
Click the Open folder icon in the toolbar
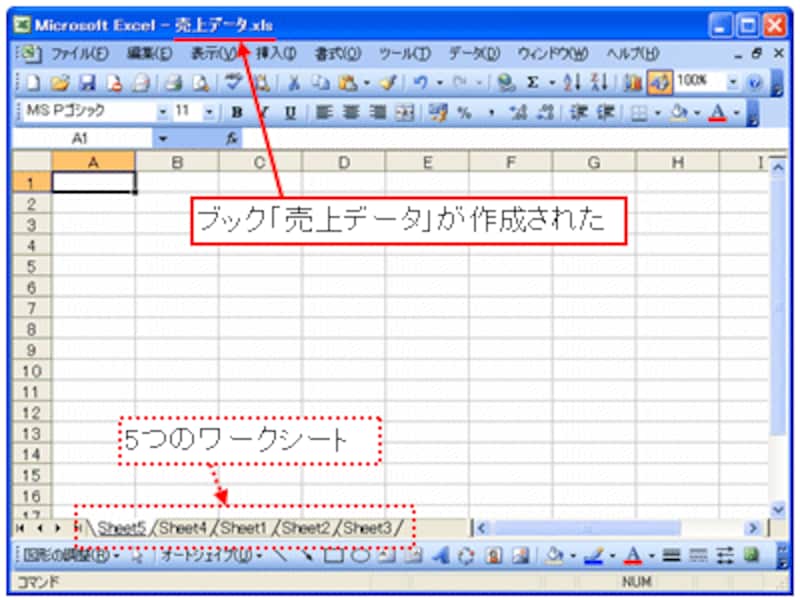click(x=60, y=83)
